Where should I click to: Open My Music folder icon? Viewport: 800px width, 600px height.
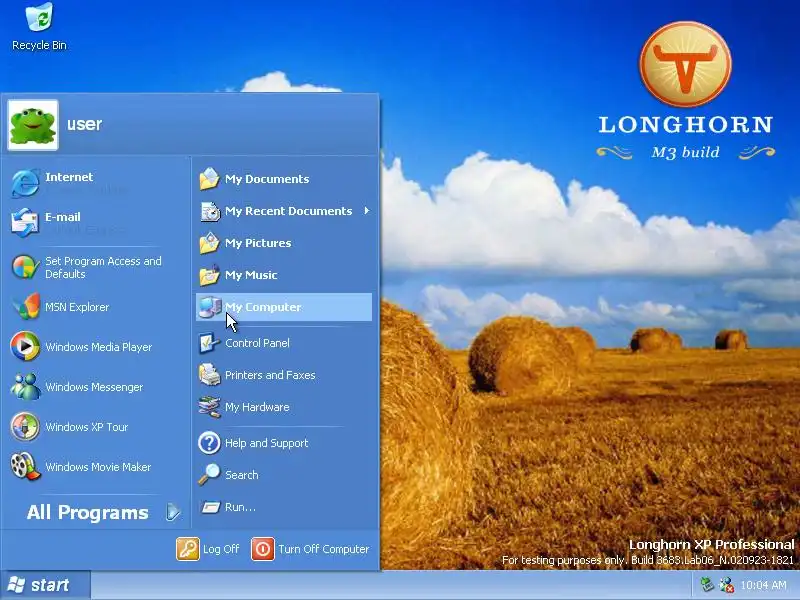click(x=209, y=275)
